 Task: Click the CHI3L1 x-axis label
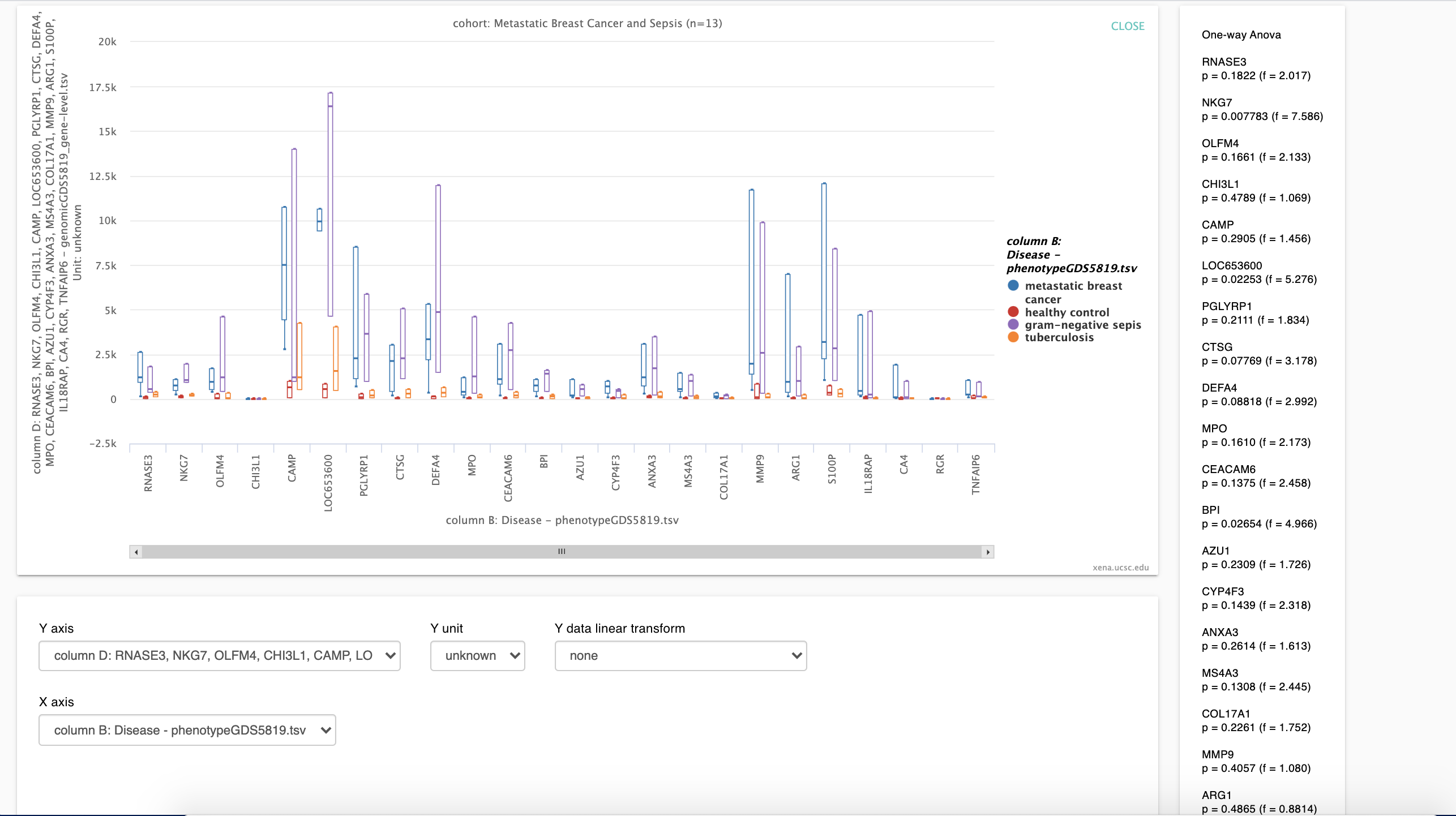pos(256,471)
